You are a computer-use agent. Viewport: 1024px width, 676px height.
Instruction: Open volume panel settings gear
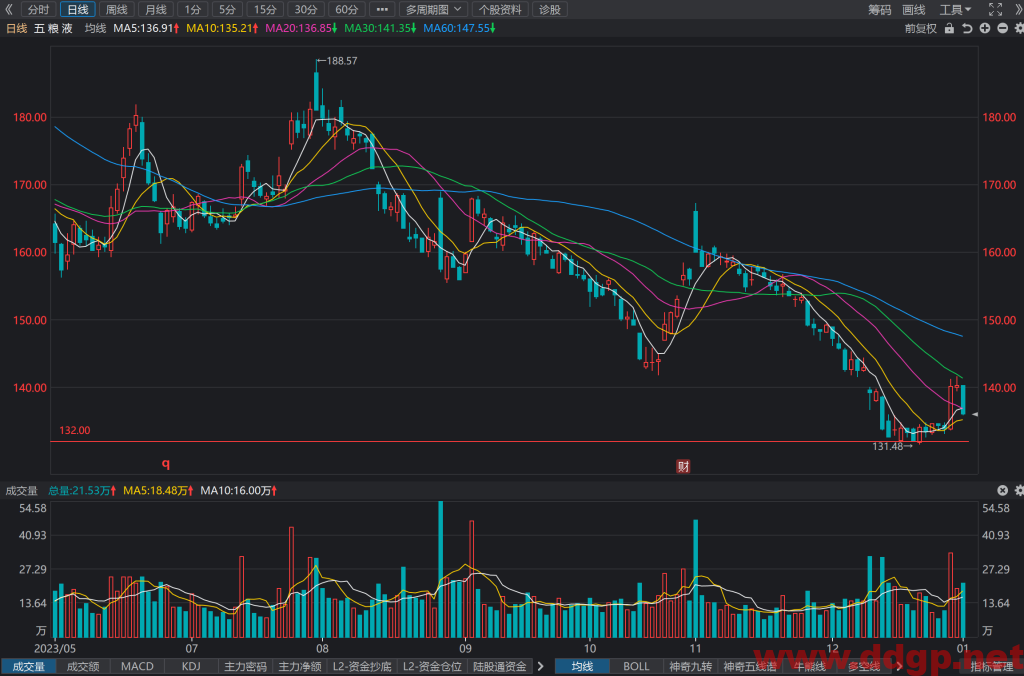click(1019, 491)
